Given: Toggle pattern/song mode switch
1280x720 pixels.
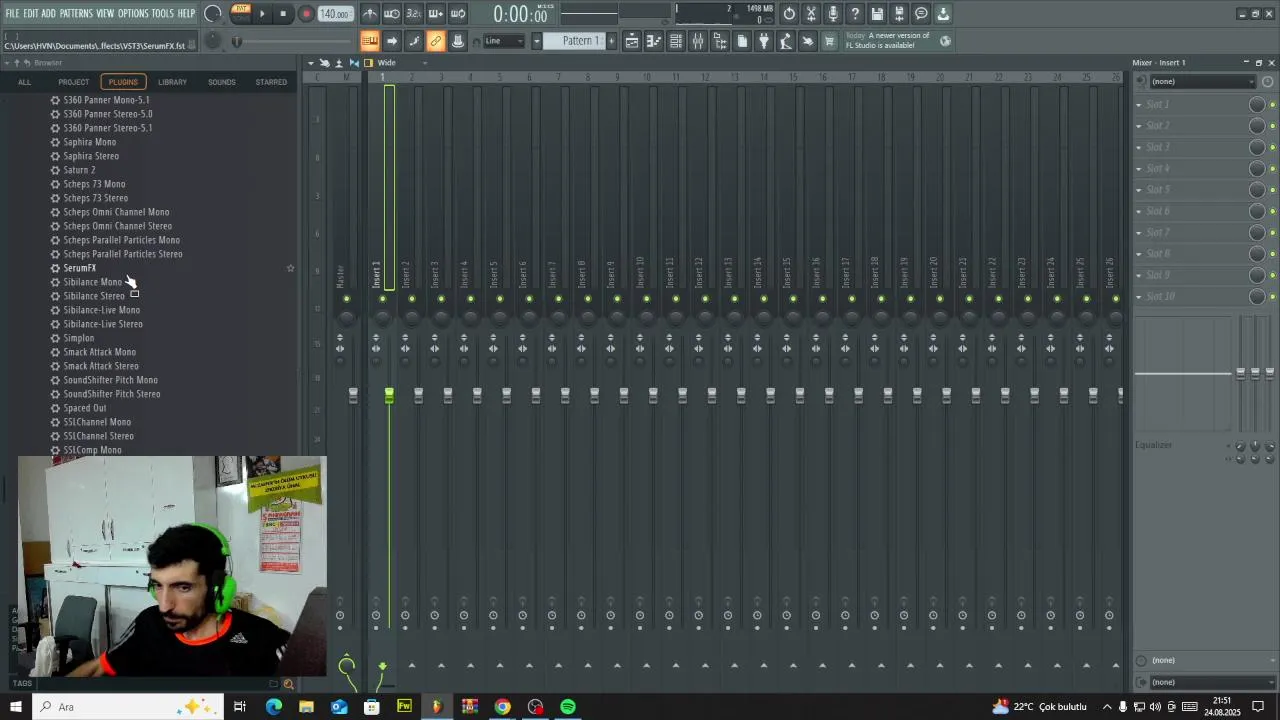Looking at the screenshot, I should [240, 14].
